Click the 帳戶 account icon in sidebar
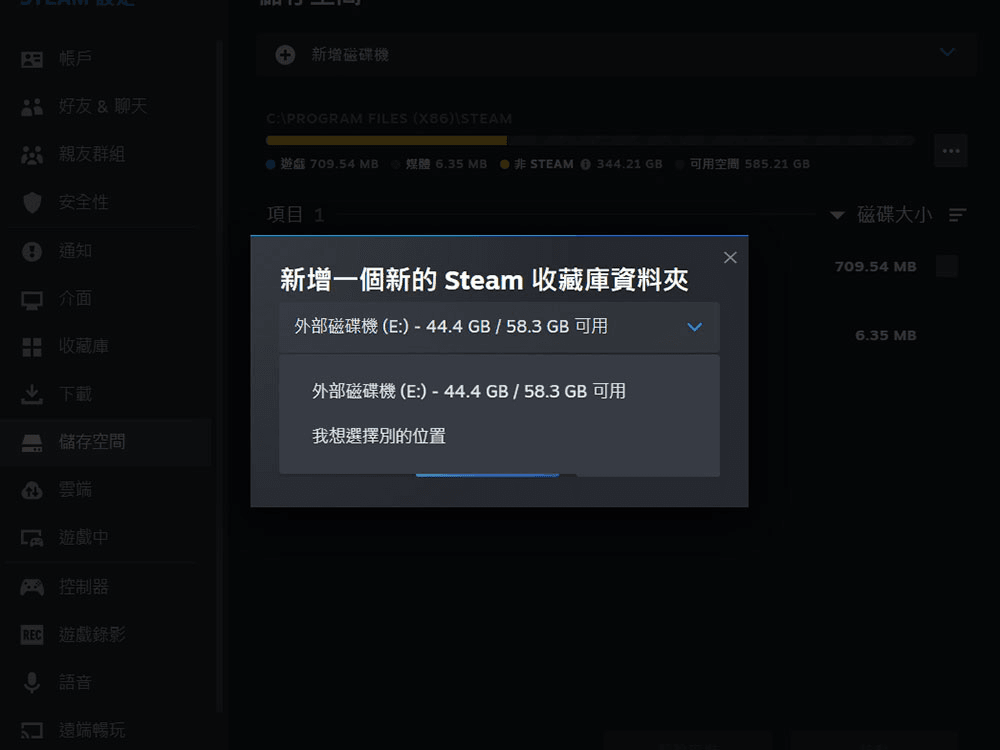 point(32,59)
